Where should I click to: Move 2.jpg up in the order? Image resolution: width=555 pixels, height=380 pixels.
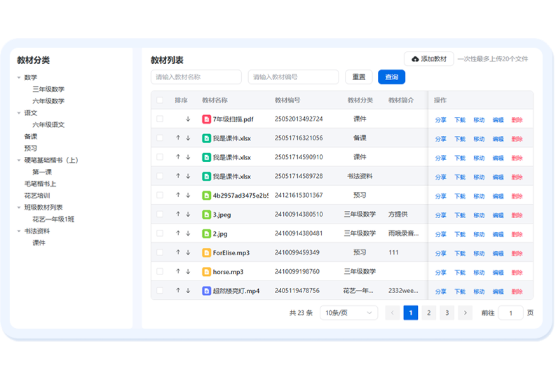coord(178,233)
